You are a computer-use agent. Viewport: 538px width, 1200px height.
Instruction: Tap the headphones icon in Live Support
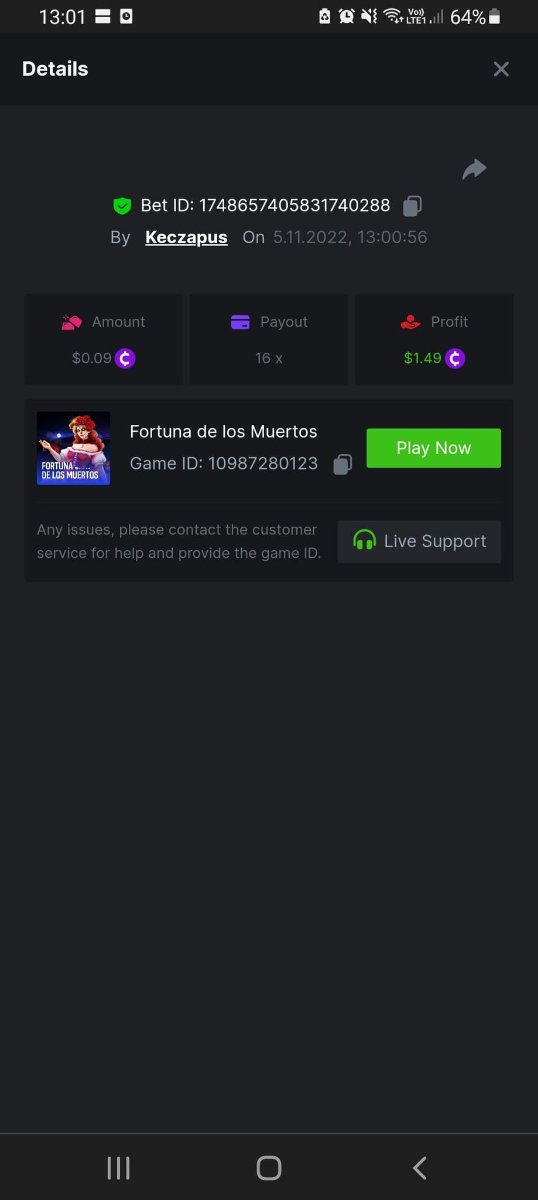(x=365, y=541)
